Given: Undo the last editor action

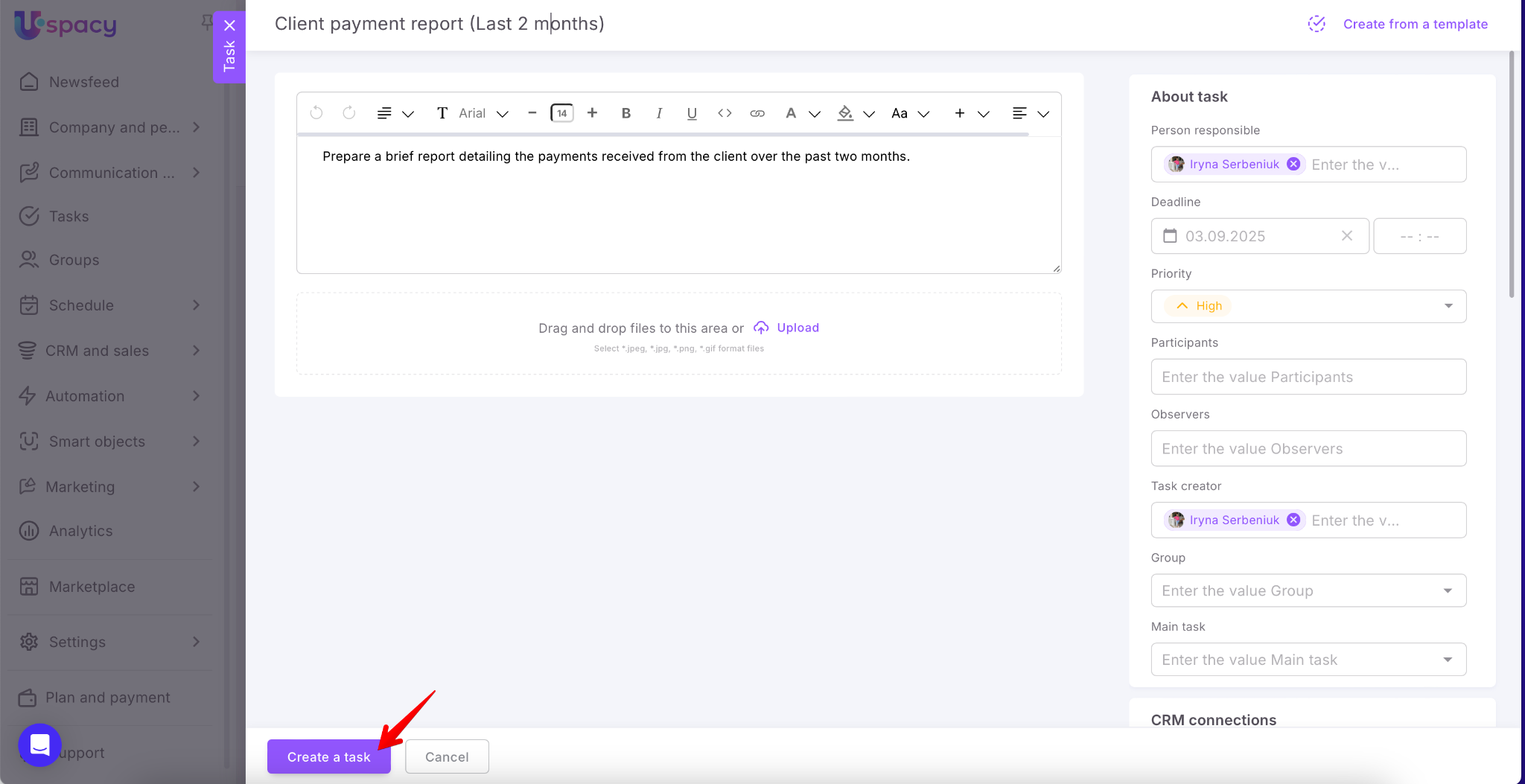Looking at the screenshot, I should tap(316, 113).
